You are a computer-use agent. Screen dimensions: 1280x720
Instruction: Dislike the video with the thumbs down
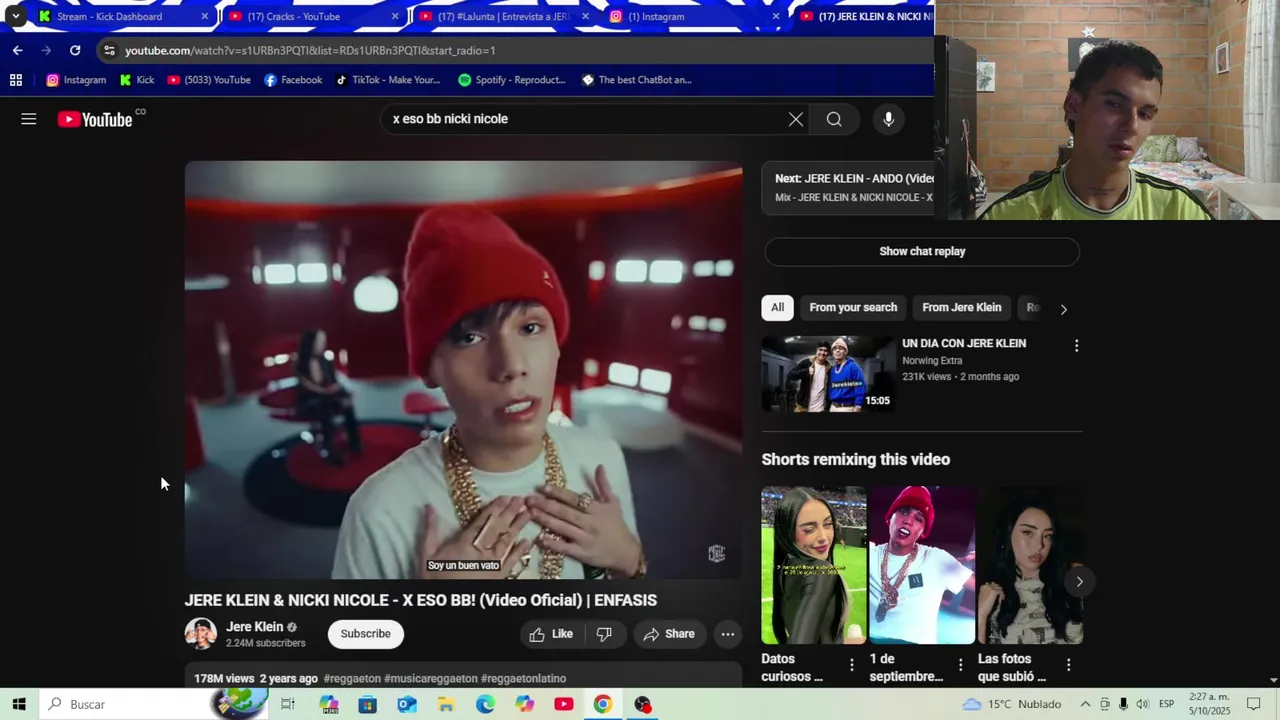coord(604,634)
